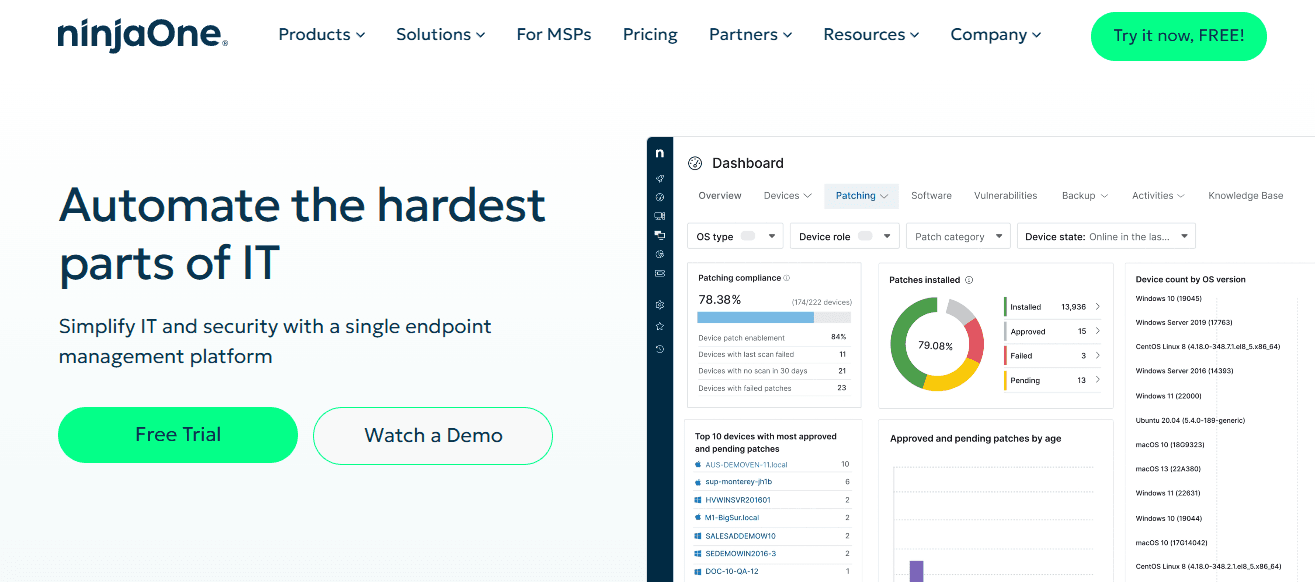Click the Try it now, FREE! button
Image resolution: width=1315 pixels, height=582 pixels.
click(1179, 36)
